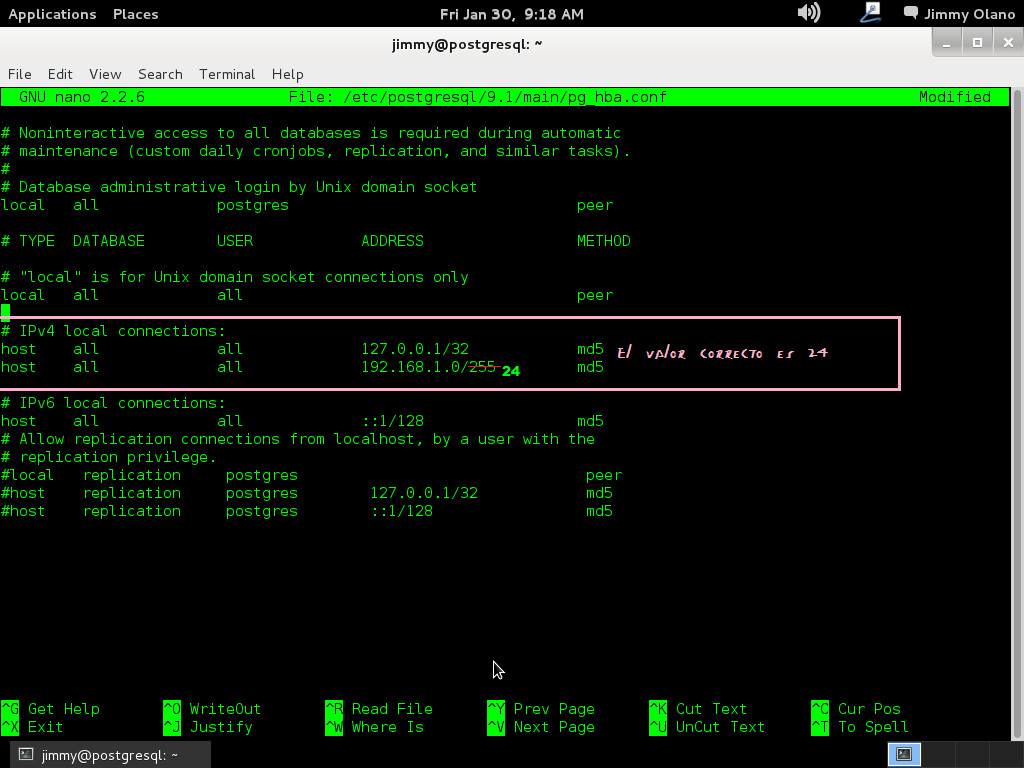Screen dimensions: 1024x768
Task: Open the Search menu
Action: click(x=160, y=74)
